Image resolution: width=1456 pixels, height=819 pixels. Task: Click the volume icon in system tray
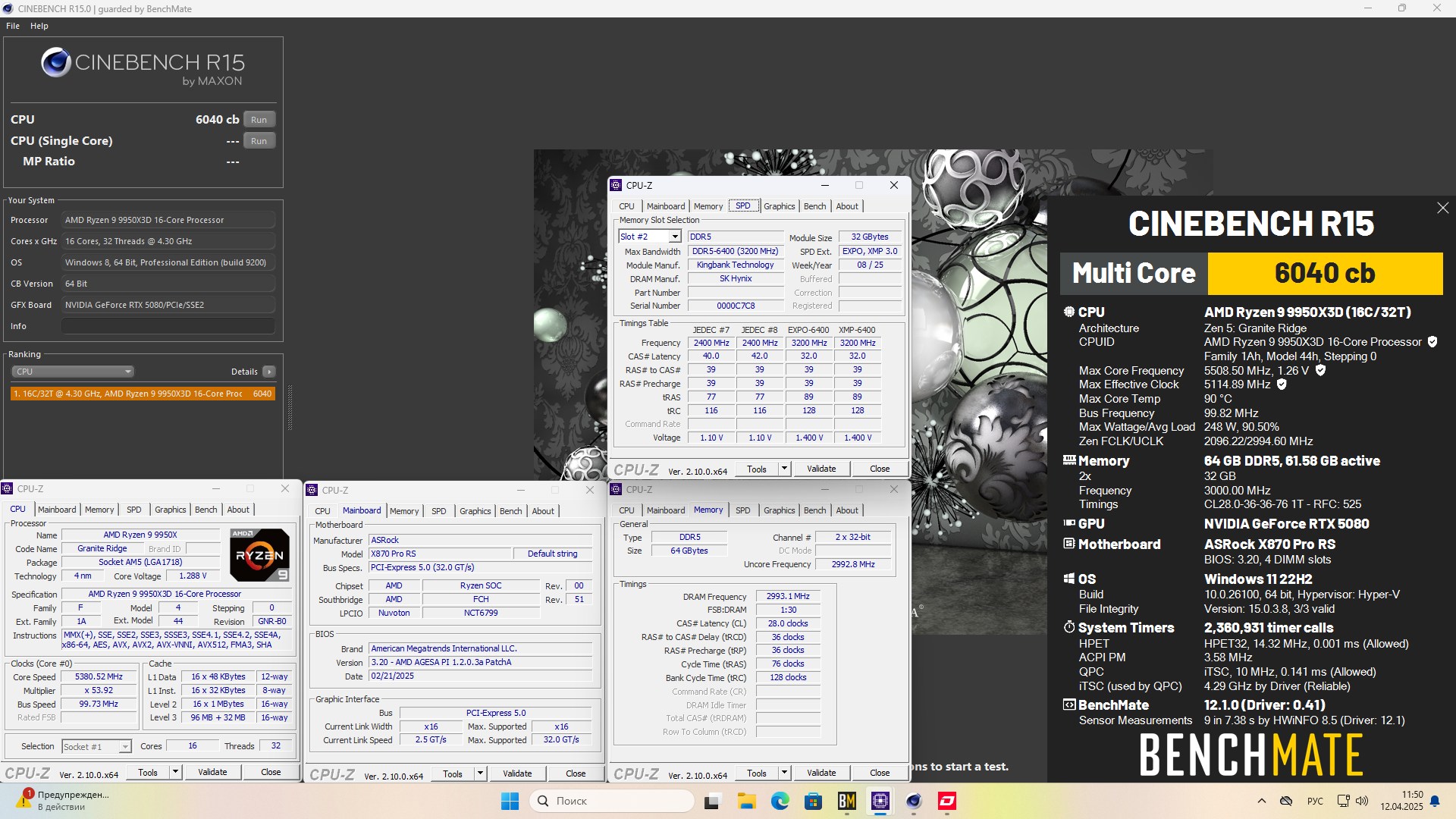(x=1362, y=801)
